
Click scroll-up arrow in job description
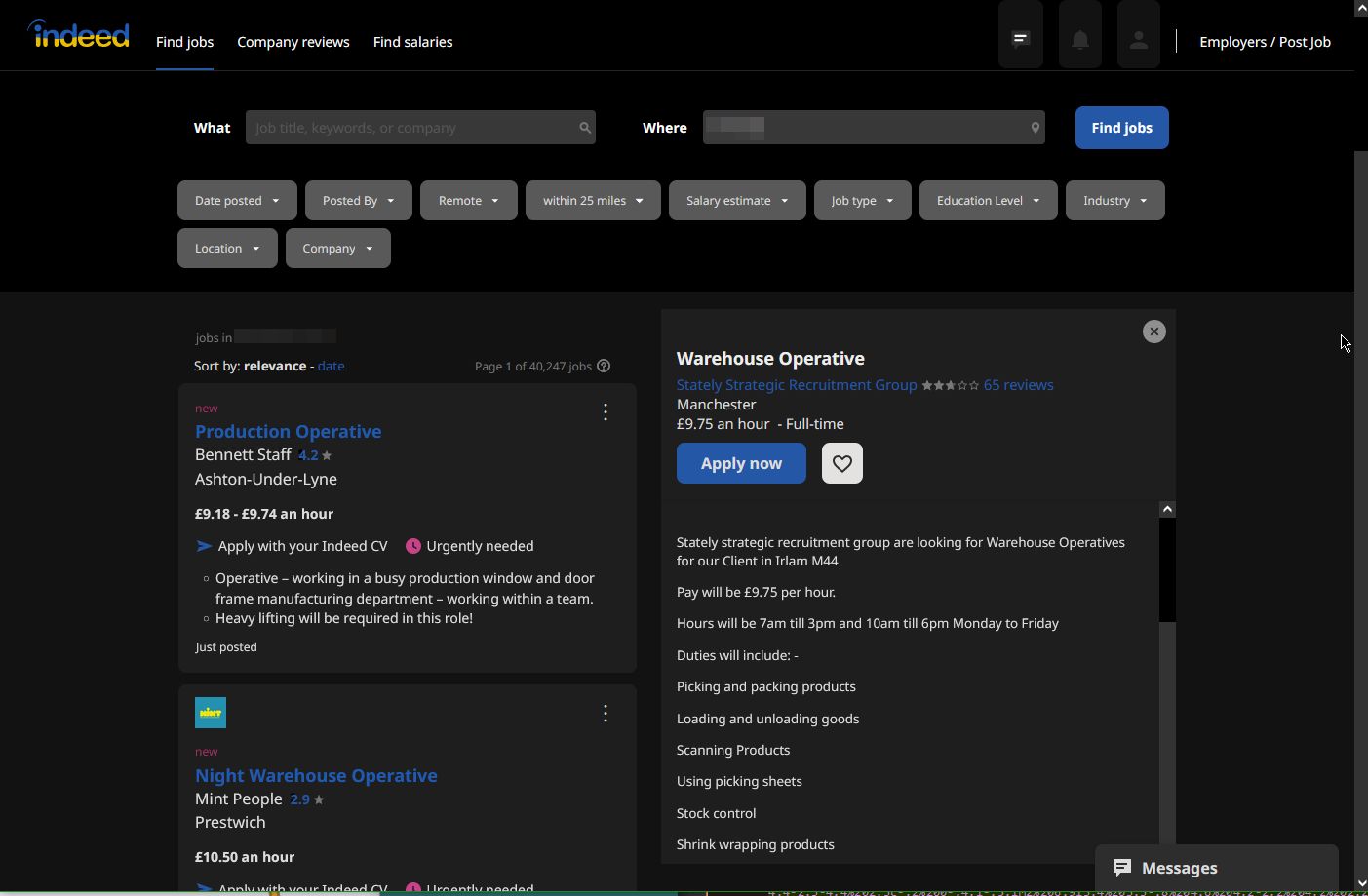pos(1167,509)
